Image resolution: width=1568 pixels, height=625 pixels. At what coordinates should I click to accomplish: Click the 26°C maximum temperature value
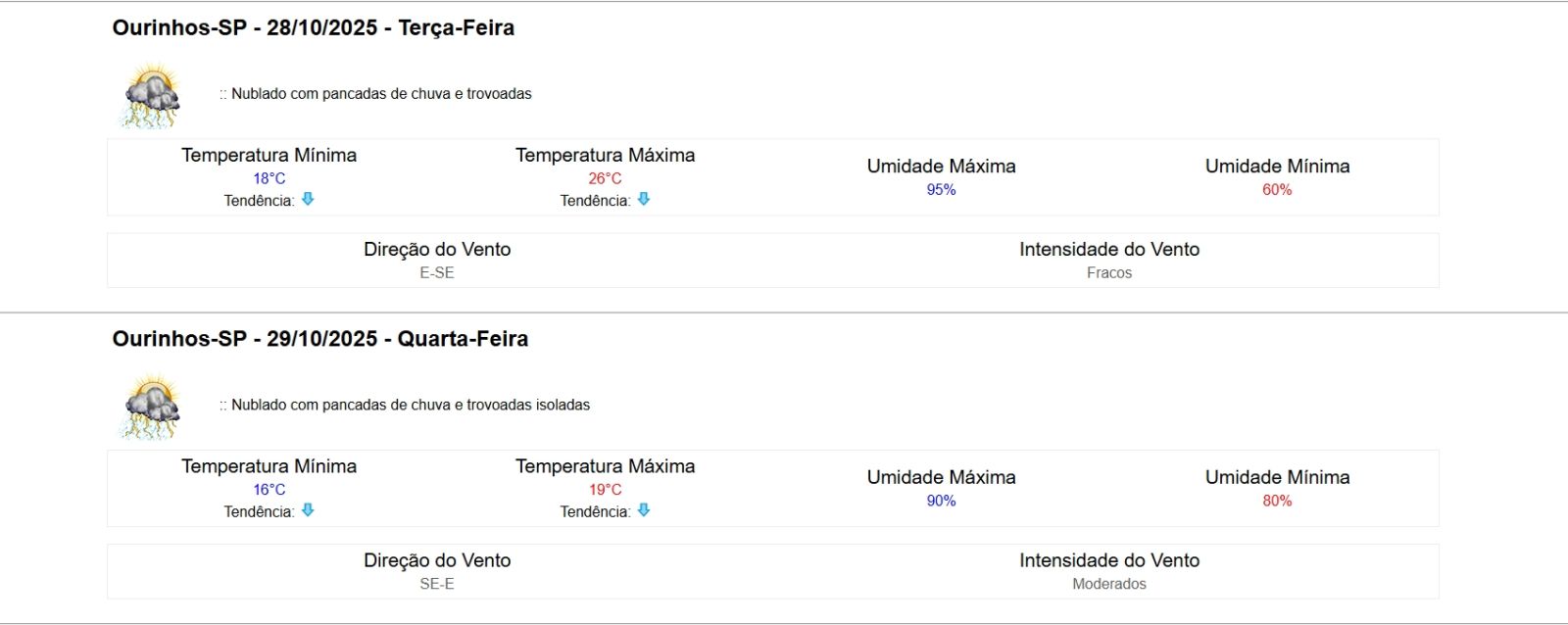click(605, 178)
